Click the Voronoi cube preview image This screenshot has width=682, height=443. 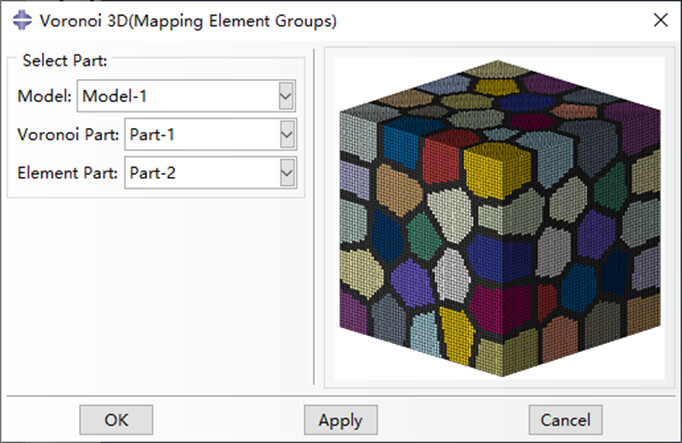[500, 218]
